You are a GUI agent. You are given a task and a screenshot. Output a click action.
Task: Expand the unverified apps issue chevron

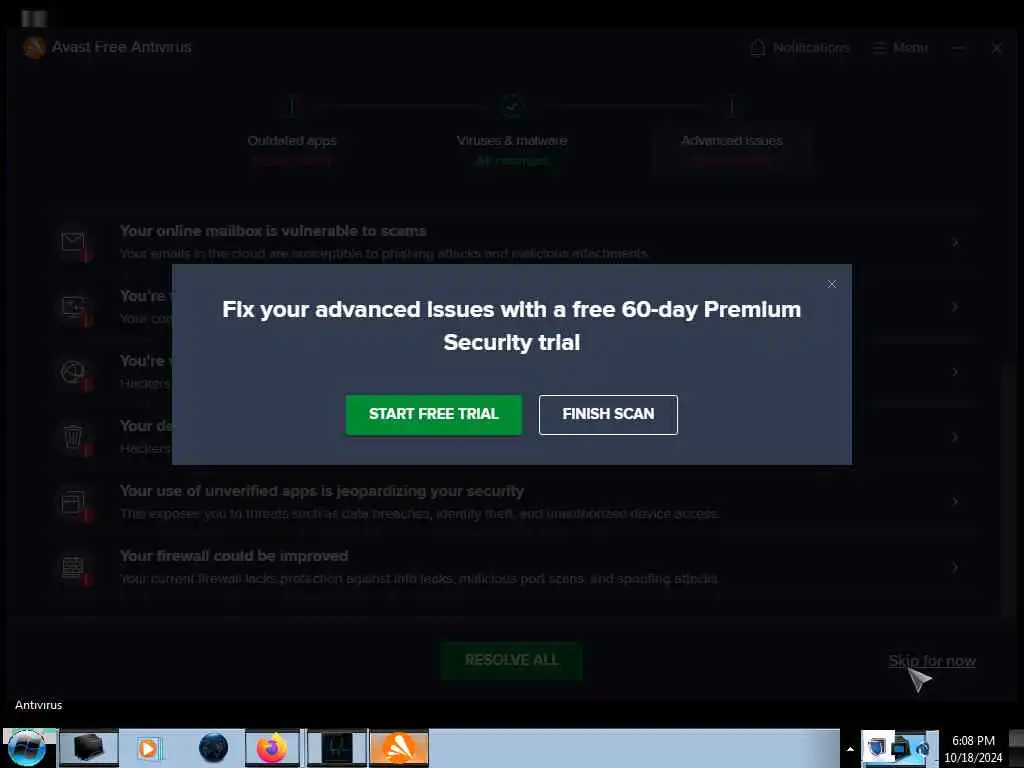pos(955,502)
